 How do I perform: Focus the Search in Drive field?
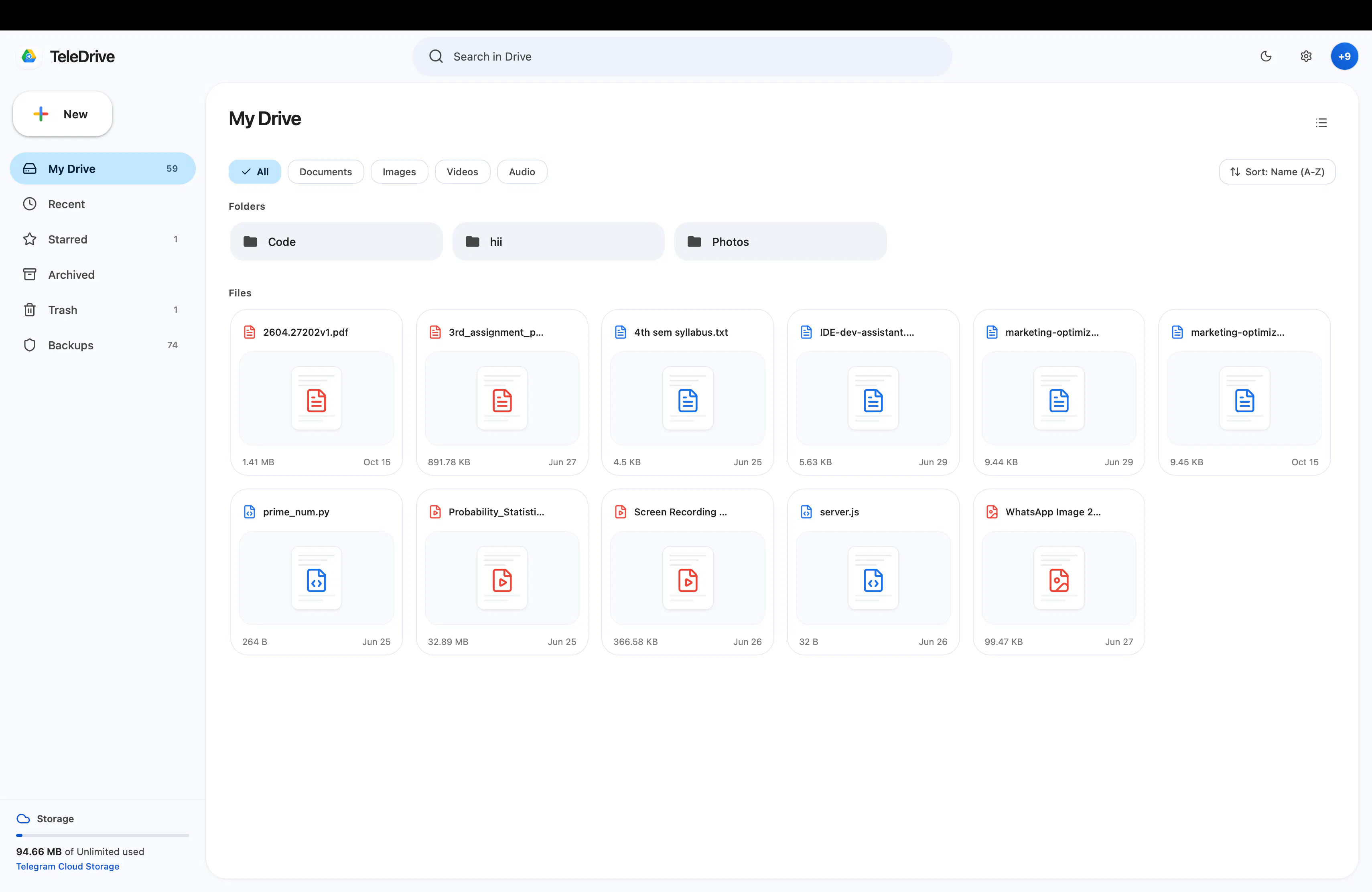point(682,57)
